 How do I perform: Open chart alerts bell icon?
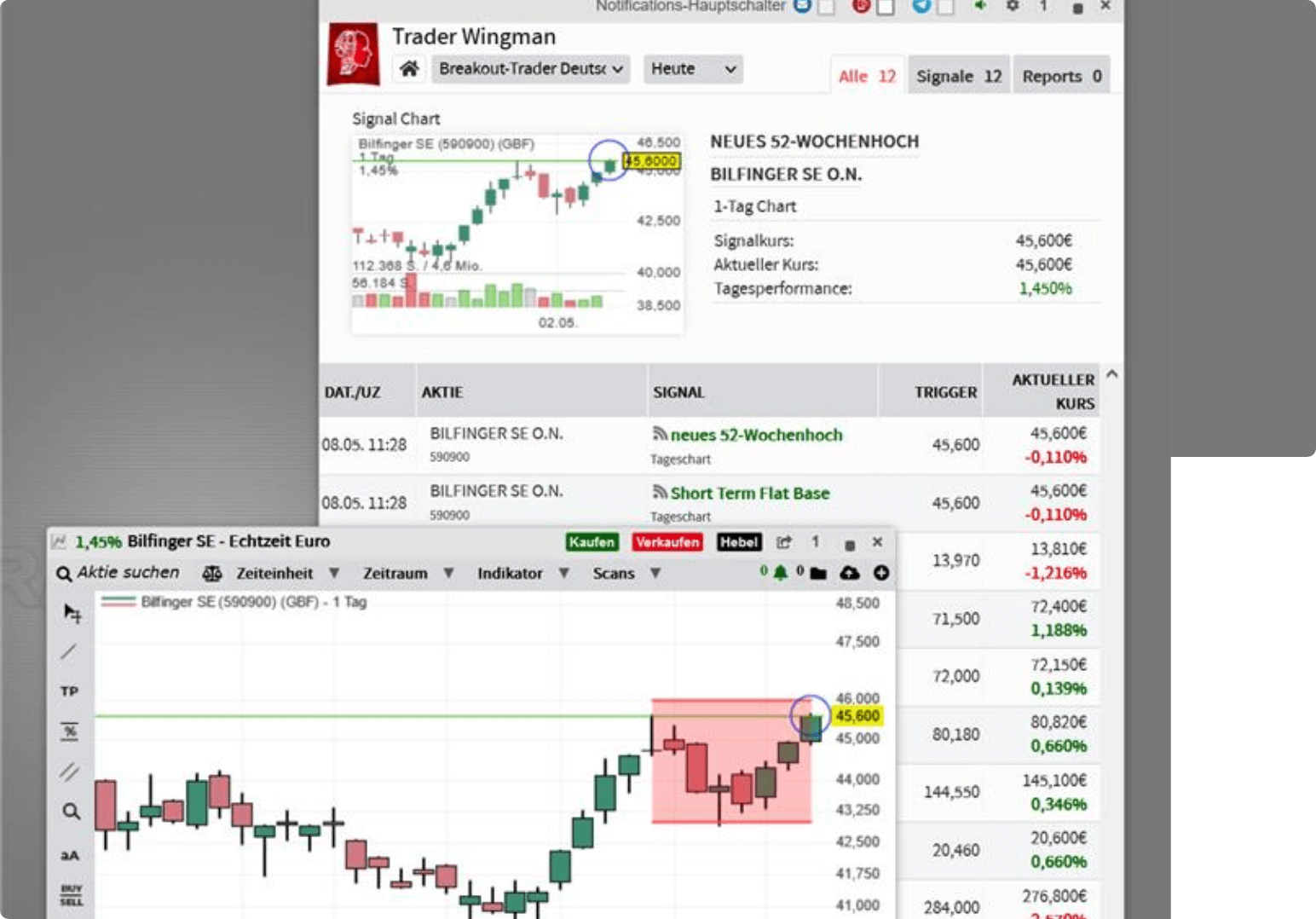[780, 573]
